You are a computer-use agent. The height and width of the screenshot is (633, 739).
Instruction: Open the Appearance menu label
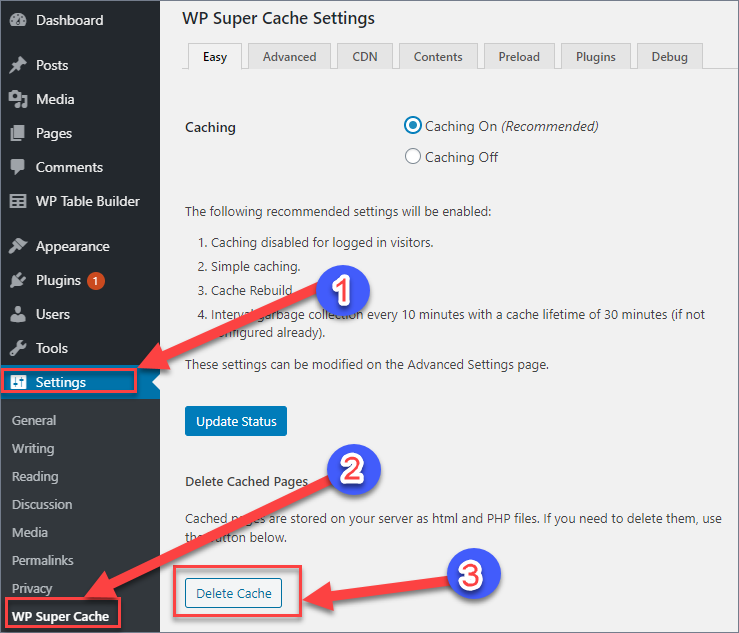[x=73, y=247]
